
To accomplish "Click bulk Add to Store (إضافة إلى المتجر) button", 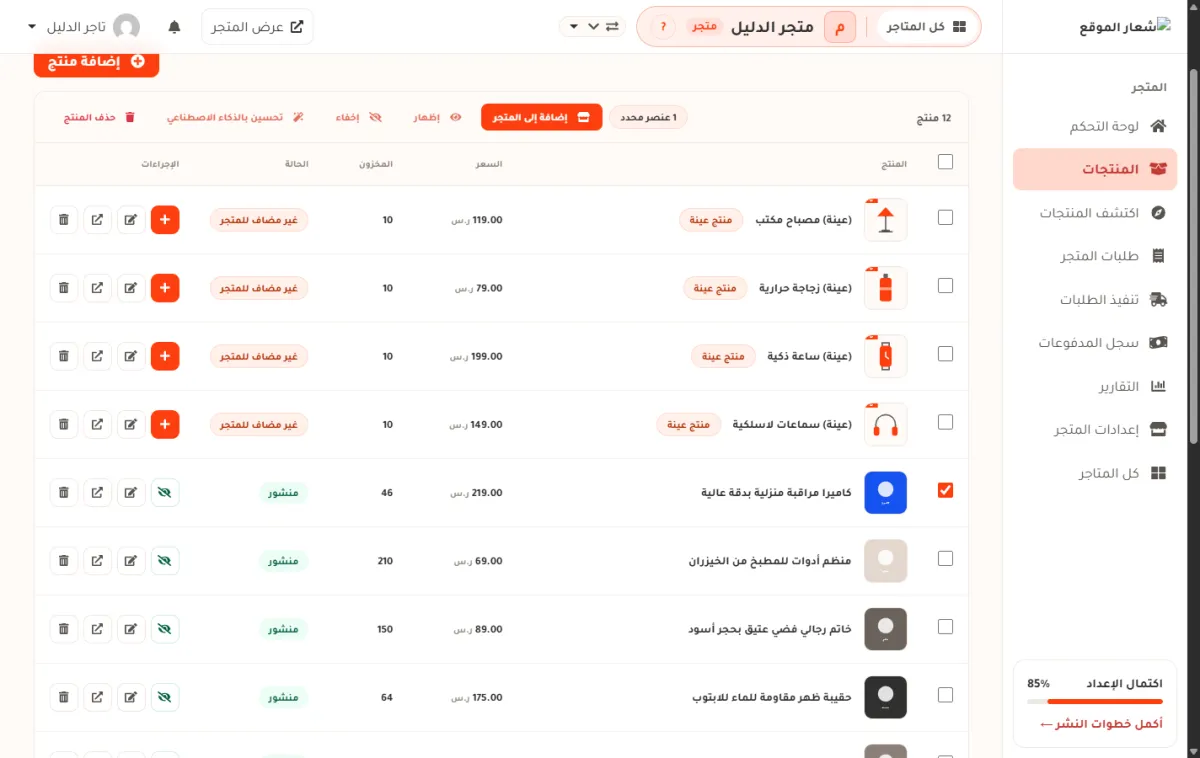I will pos(541,117).
